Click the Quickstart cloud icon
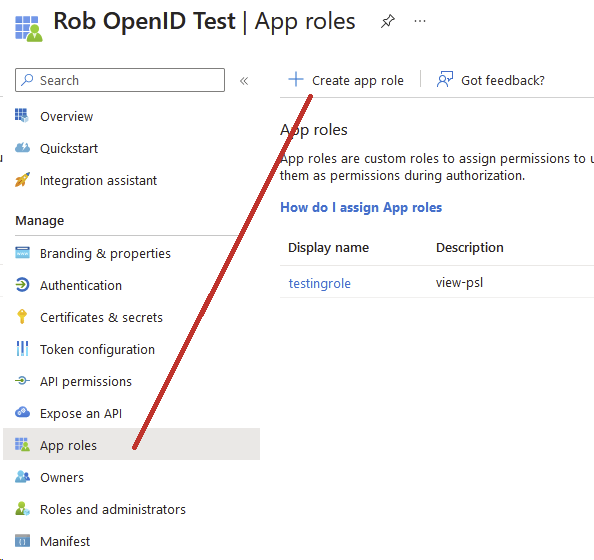 pos(22,147)
